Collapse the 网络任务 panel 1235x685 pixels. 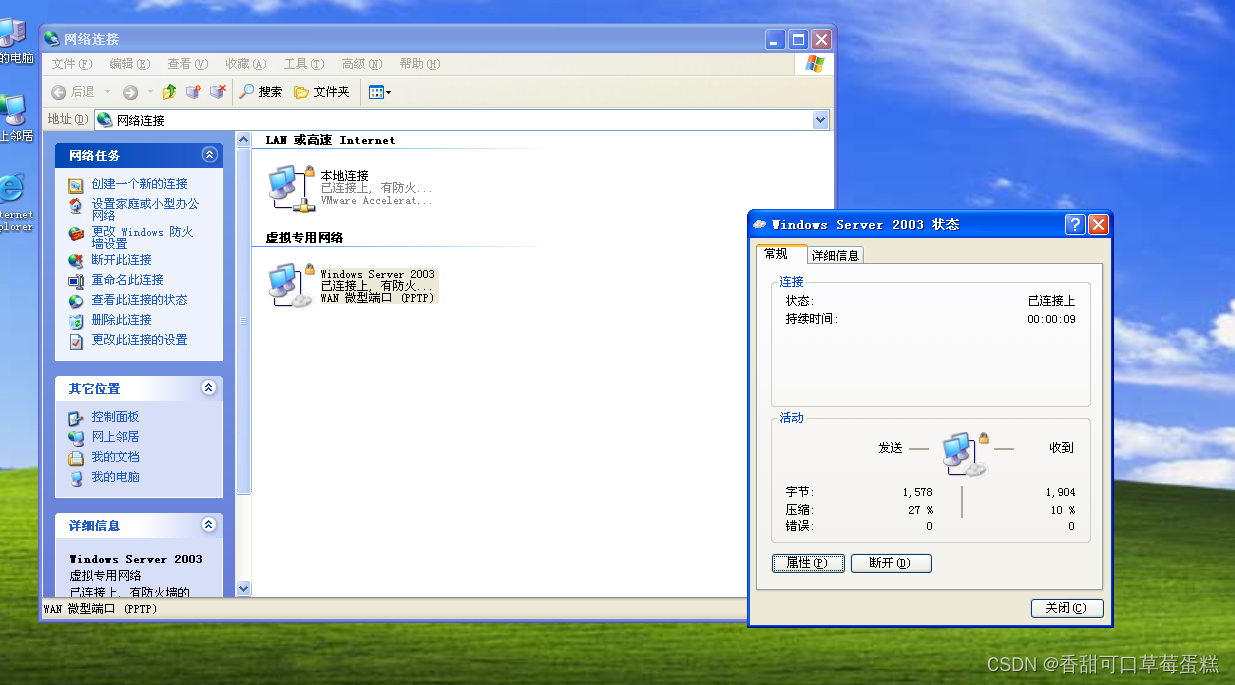point(209,155)
